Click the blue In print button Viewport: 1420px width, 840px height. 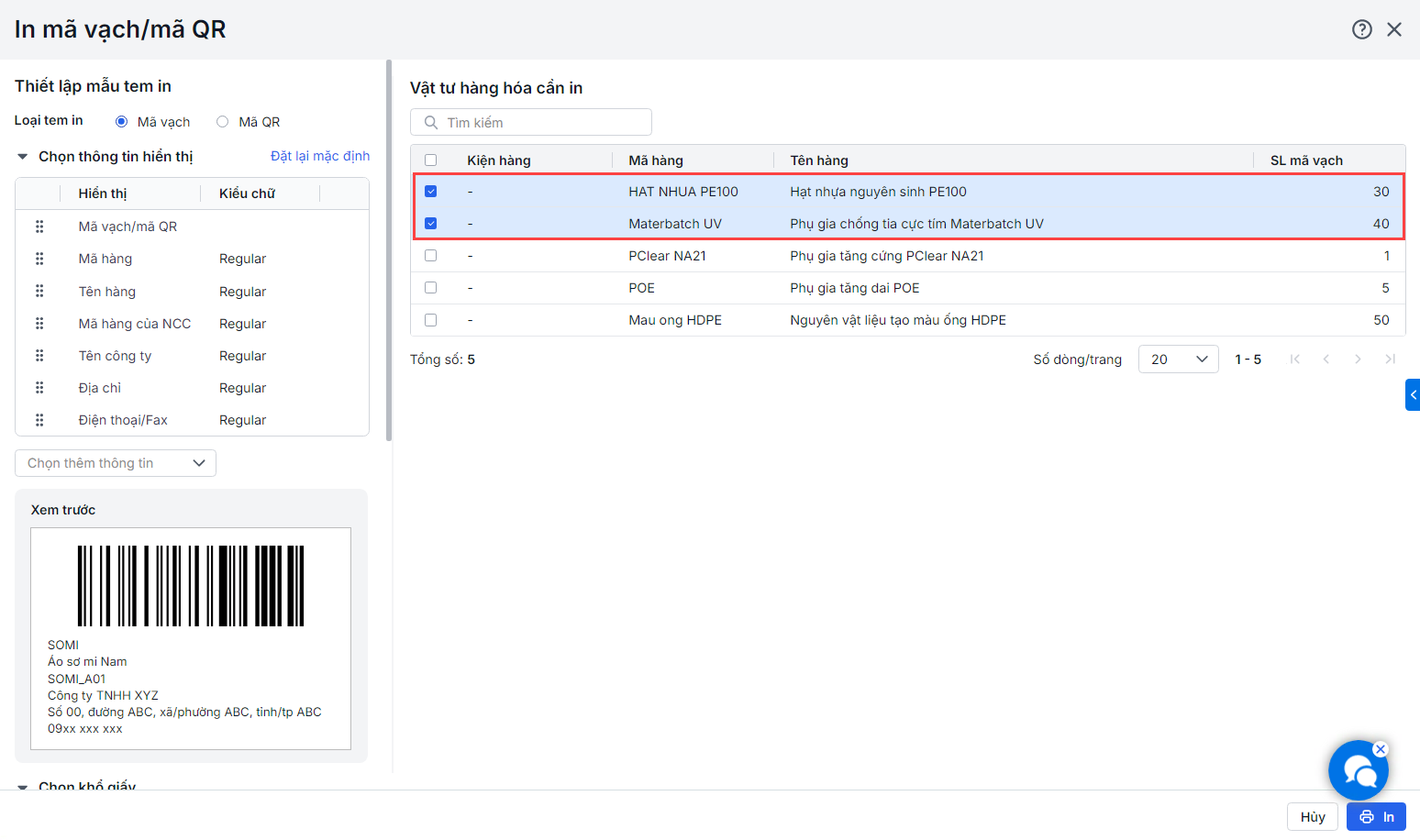tap(1376, 817)
